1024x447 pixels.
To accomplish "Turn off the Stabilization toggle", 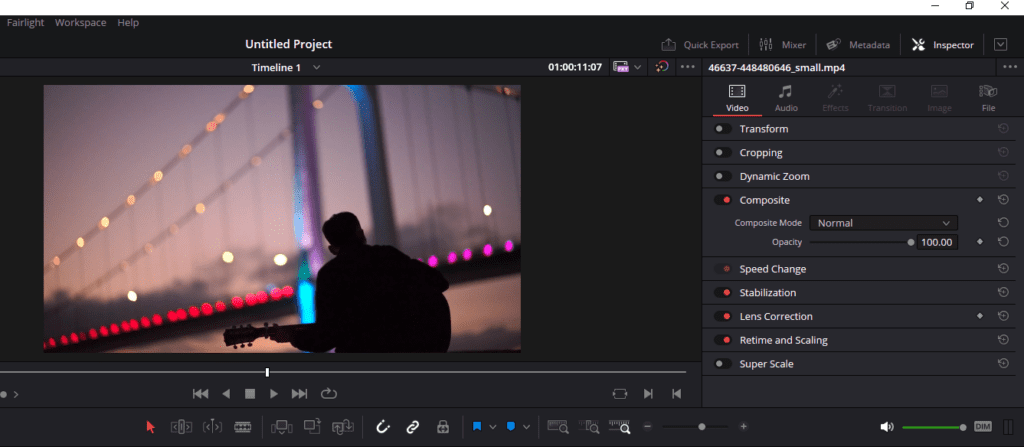I will pyautogui.click(x=722, y=293).
